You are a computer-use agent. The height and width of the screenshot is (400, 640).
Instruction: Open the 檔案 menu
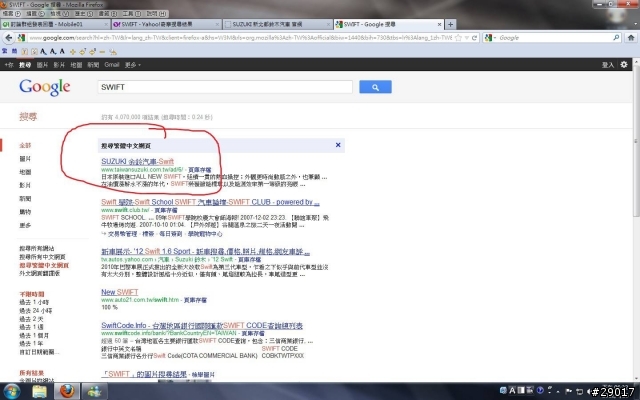[x=11, y=13]
